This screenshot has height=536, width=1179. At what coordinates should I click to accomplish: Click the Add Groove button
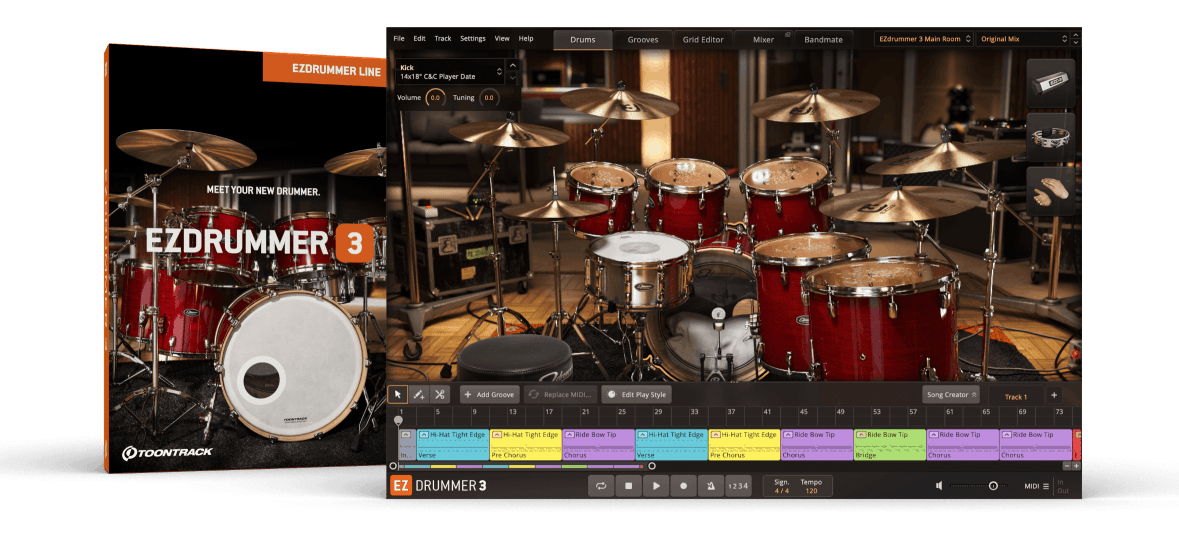point(489,395)
